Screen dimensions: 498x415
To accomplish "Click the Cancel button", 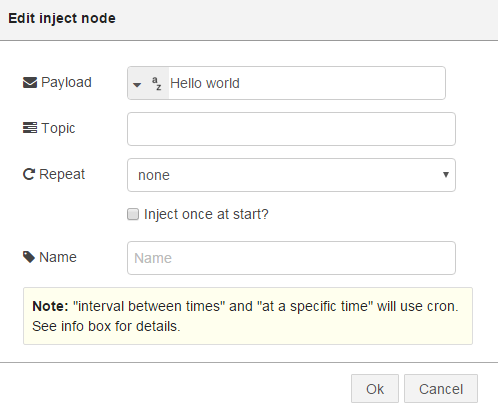I will click(x=441, y=389).
